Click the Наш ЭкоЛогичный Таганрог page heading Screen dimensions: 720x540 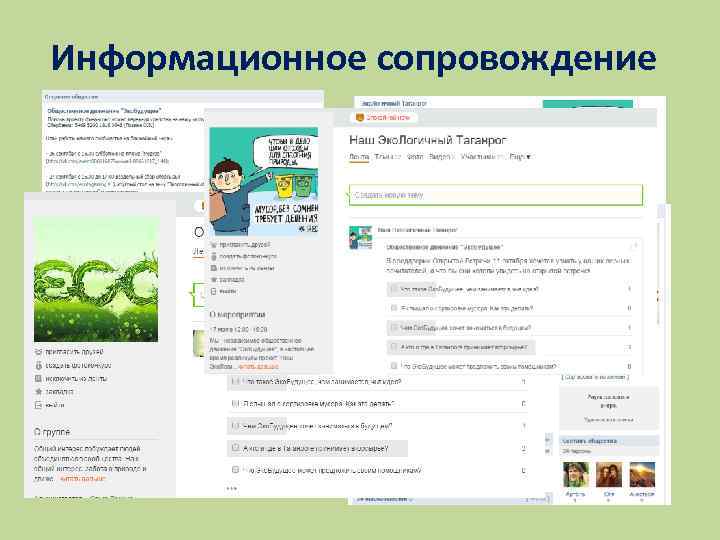point(428,140)
